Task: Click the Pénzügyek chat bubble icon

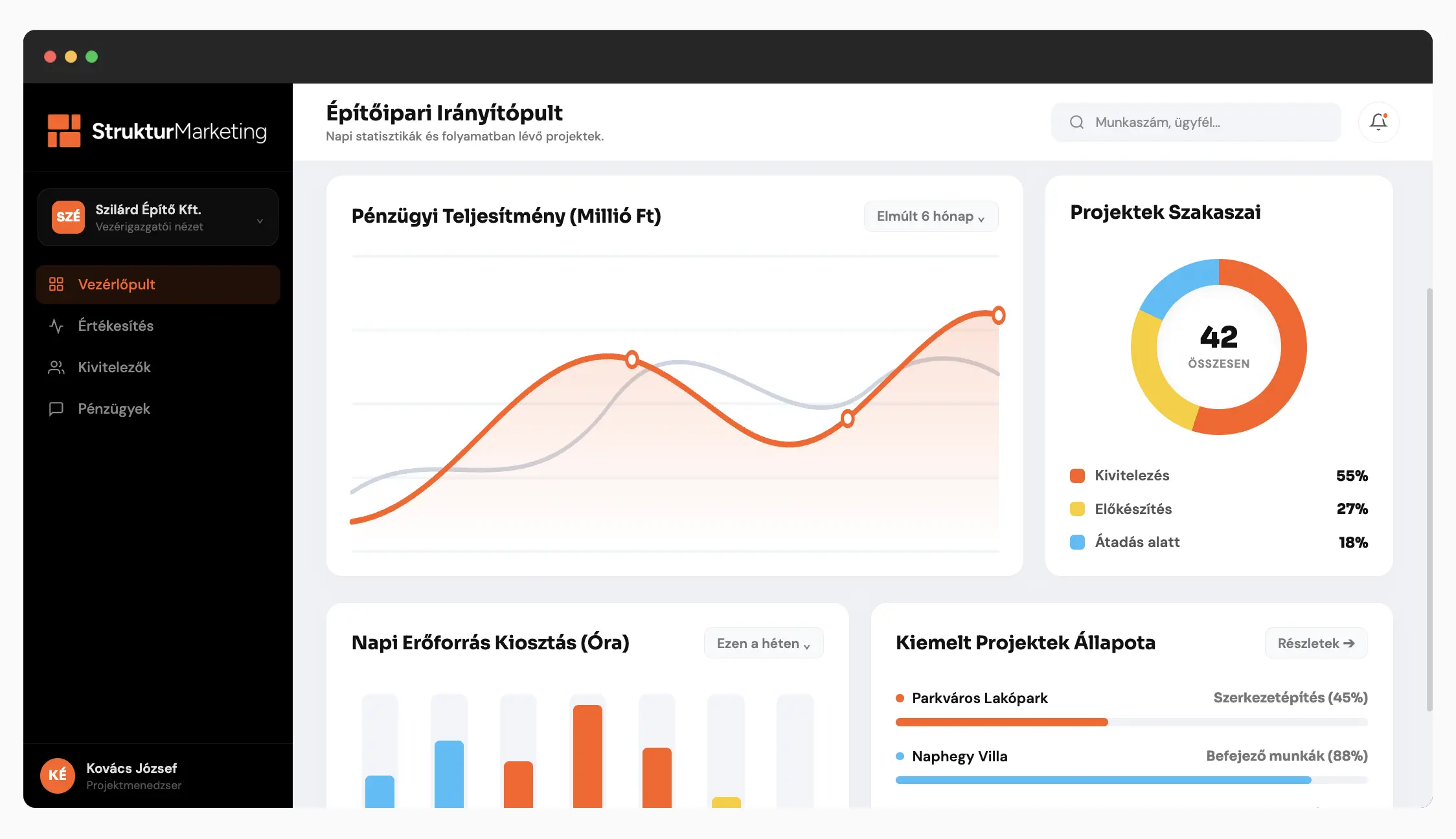Action: [56, 408]
